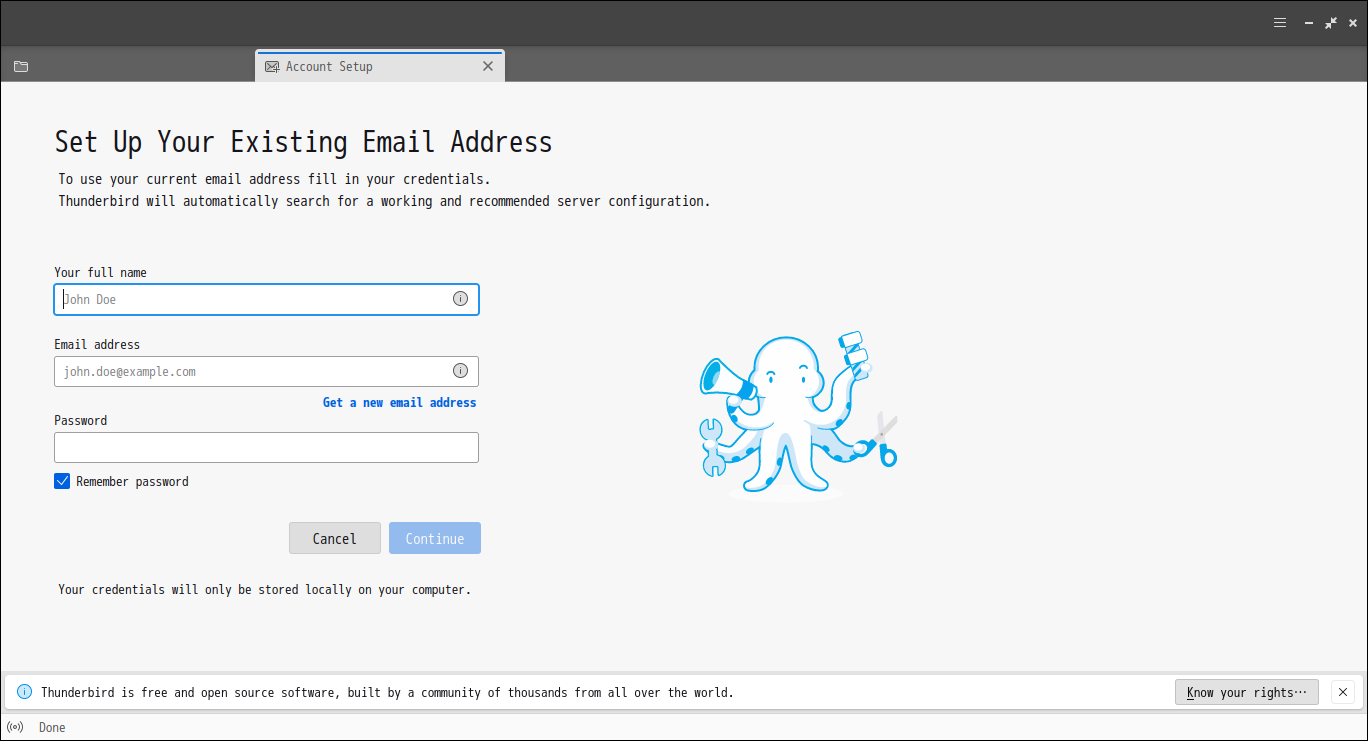Image resolution: width=1368 pixels, height=741 pixels.
Task: Click the info icon in email address field
Action: pos(460,370)
